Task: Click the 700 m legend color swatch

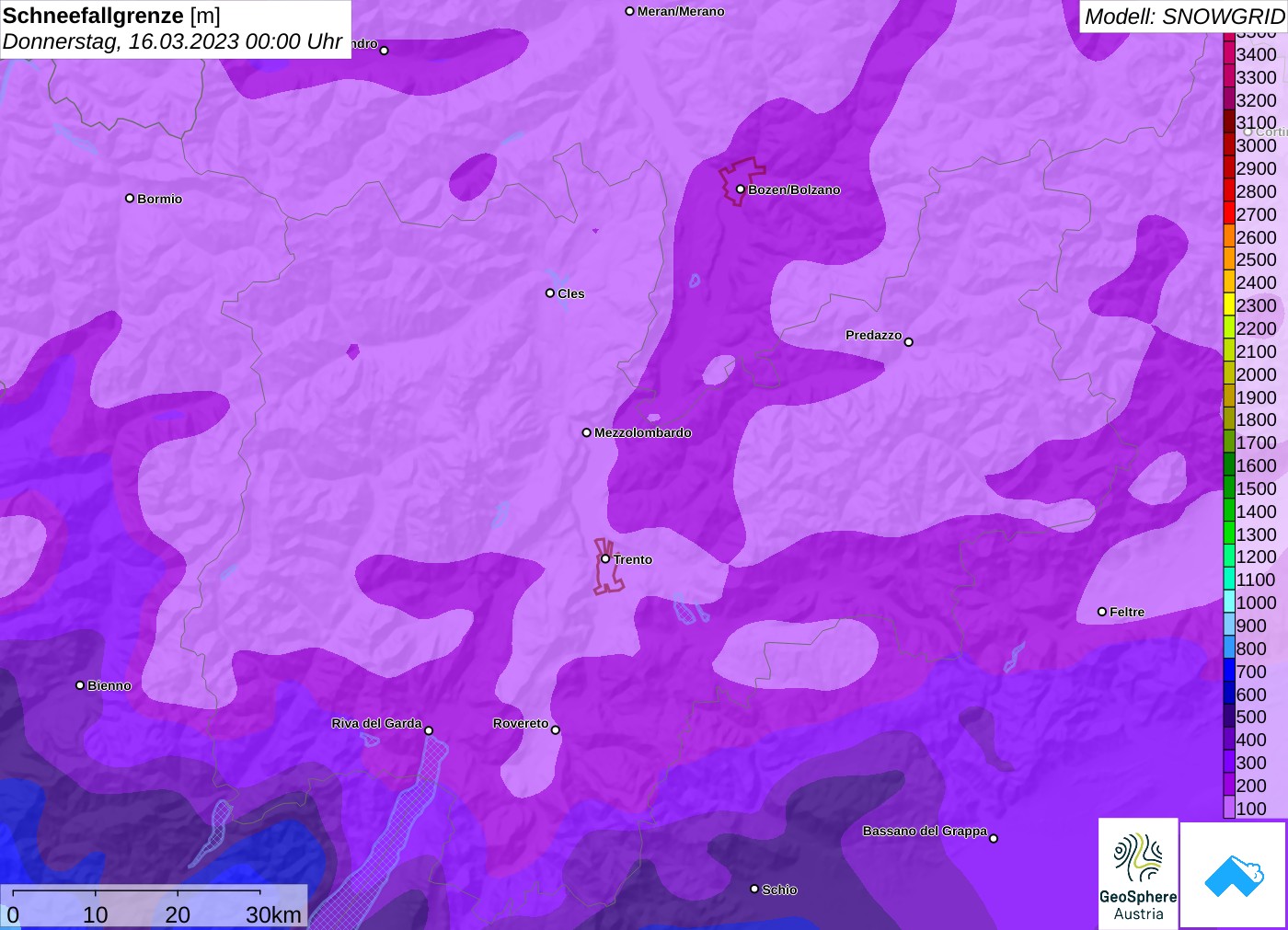Action: 1229,672
